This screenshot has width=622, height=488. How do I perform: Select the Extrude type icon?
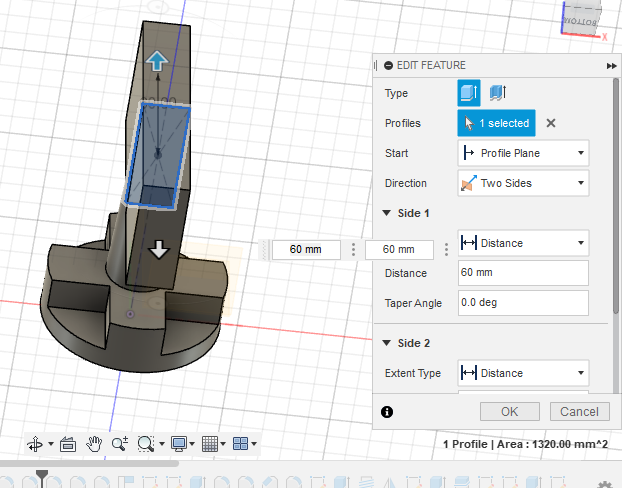(x=468, y=93)
